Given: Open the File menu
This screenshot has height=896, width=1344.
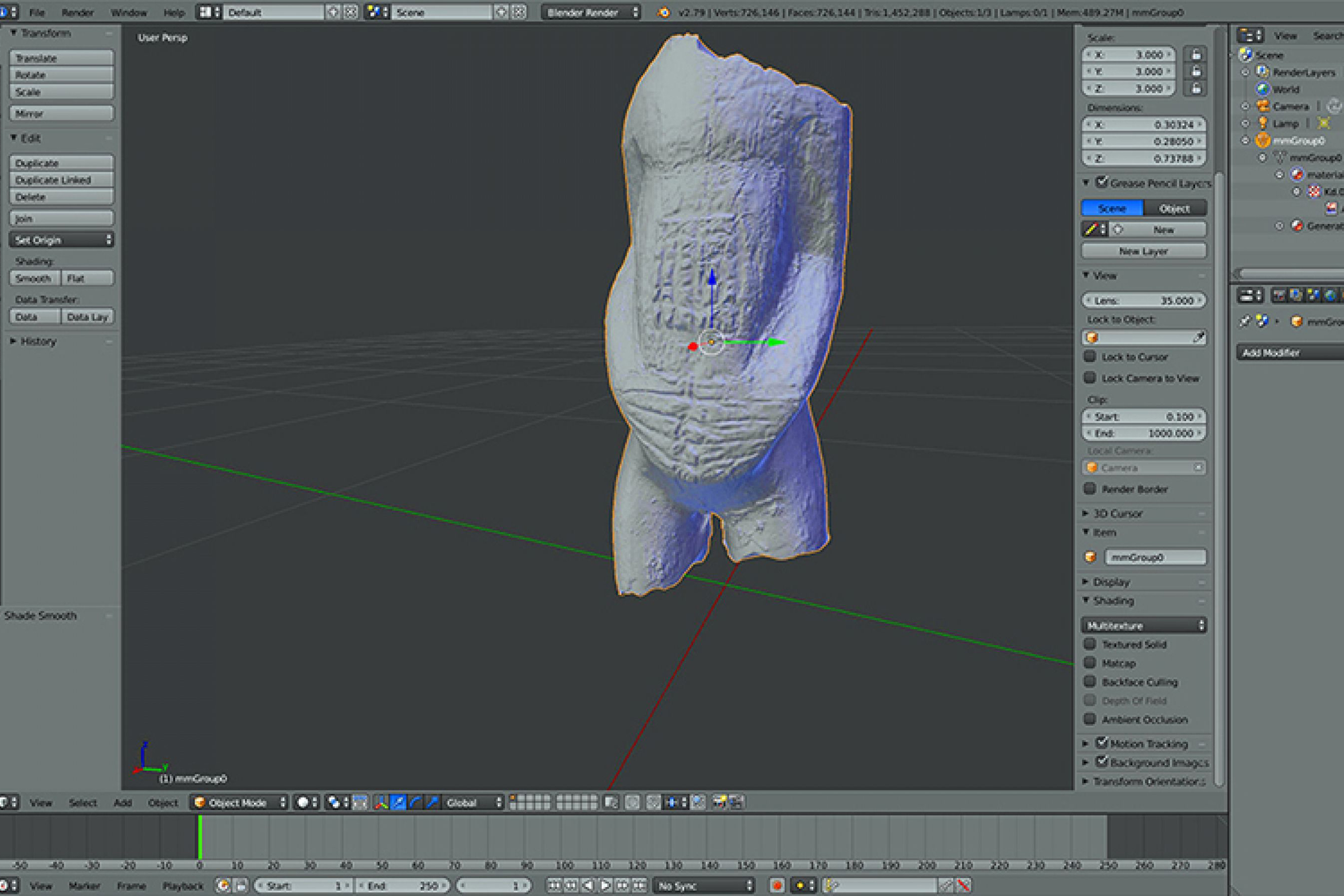Looking at the screenshot, I should pyautogui.click(x=36, y=12).
